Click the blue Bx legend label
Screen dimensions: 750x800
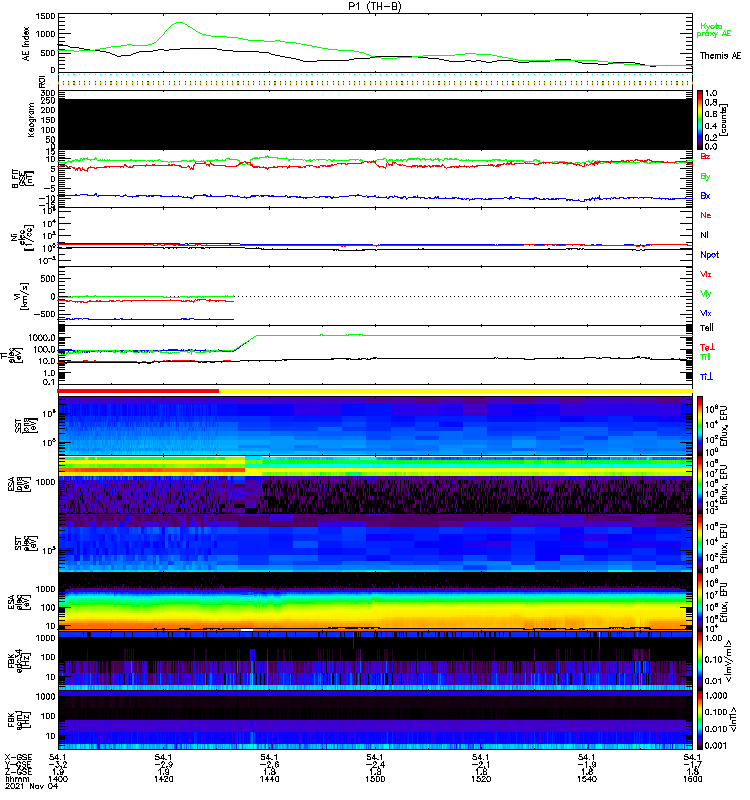coord(705,196)
